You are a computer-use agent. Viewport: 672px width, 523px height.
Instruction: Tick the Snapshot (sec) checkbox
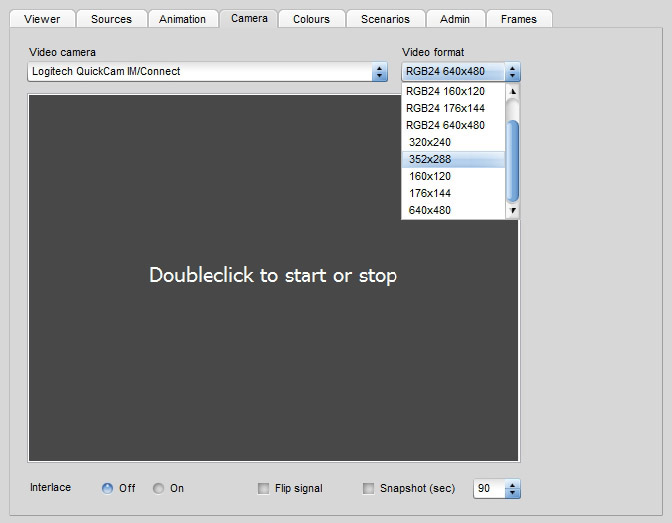click(x=368, y=489)
